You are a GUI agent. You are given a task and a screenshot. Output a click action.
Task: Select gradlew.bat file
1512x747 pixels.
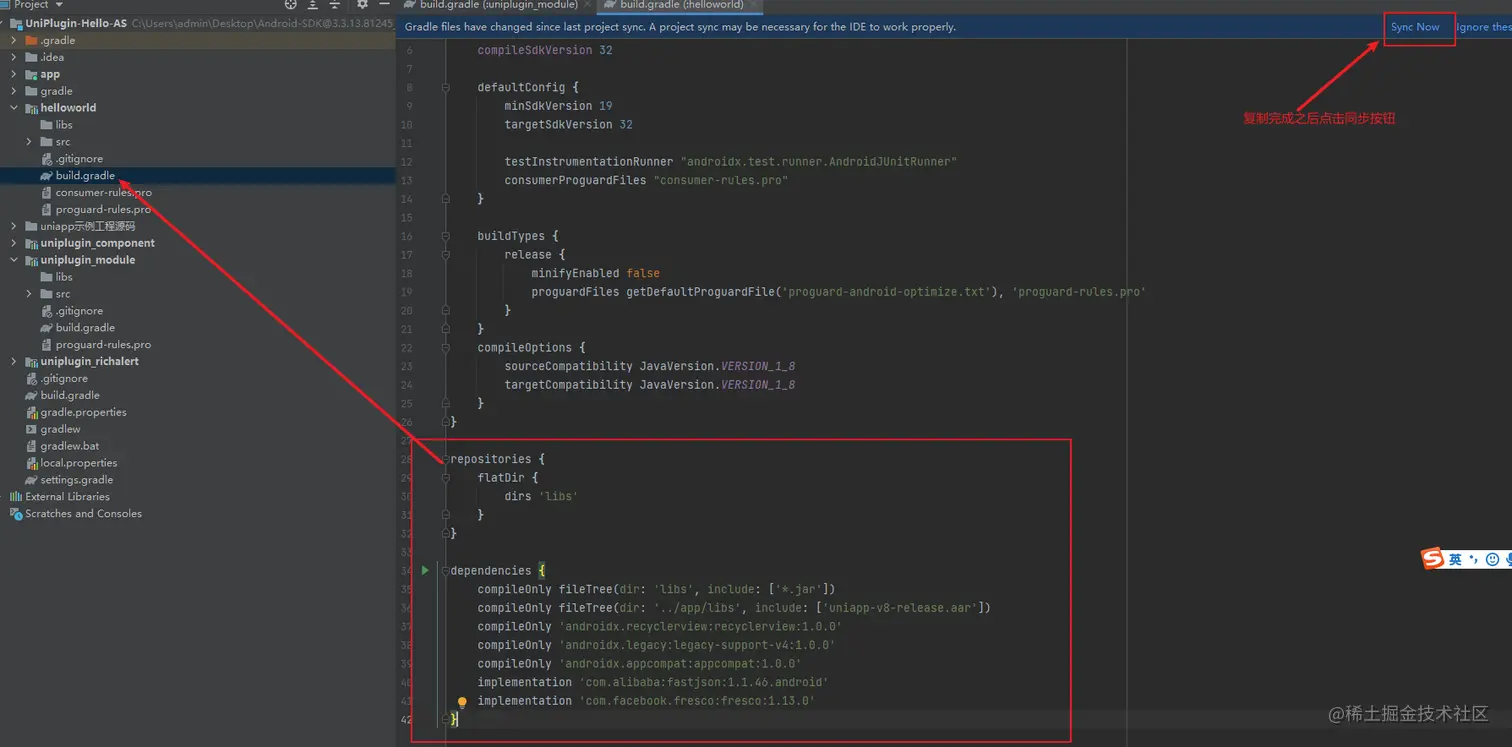(62, 446)
